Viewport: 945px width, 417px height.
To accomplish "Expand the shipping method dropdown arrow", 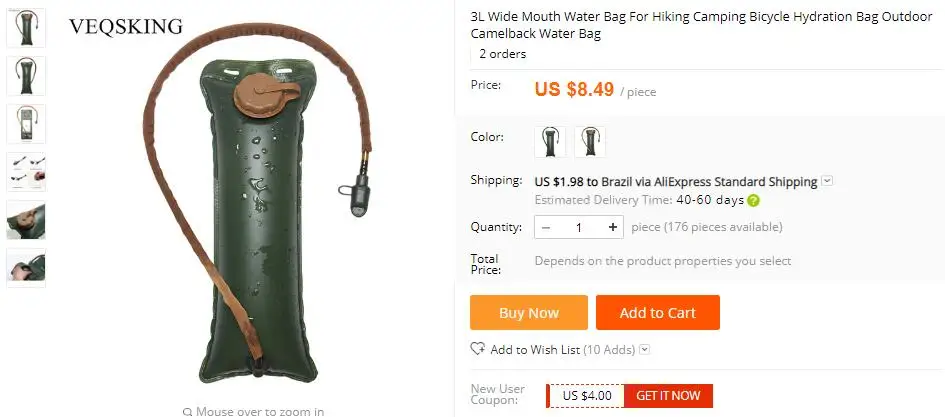I will pyautogui.click(x=827, y=181).
